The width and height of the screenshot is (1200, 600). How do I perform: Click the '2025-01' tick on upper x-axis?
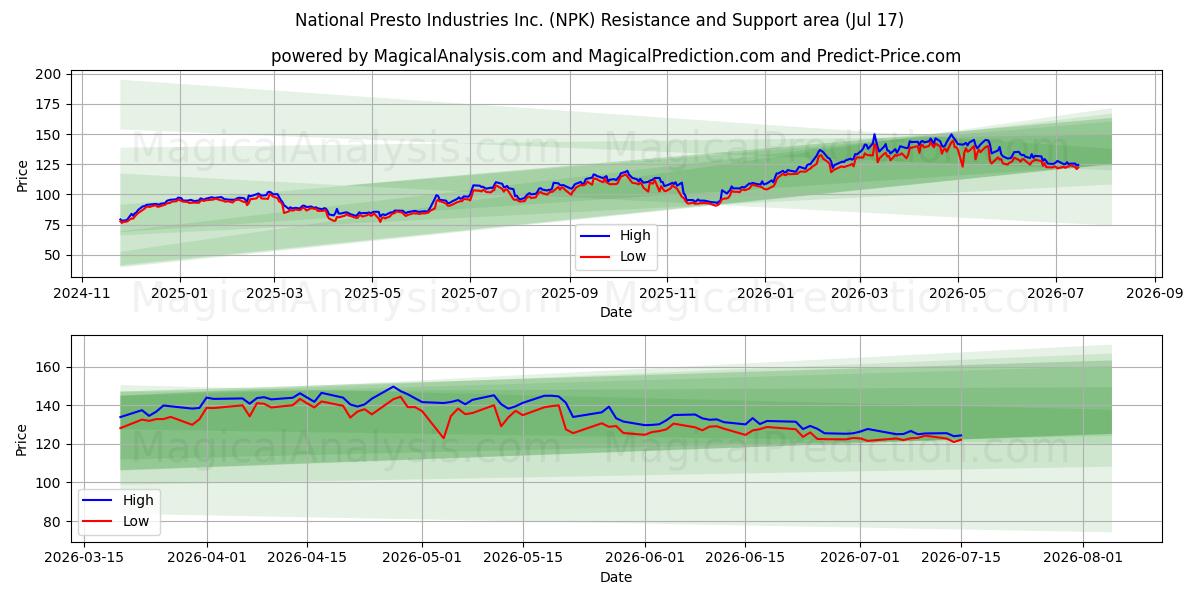[180, 294]
